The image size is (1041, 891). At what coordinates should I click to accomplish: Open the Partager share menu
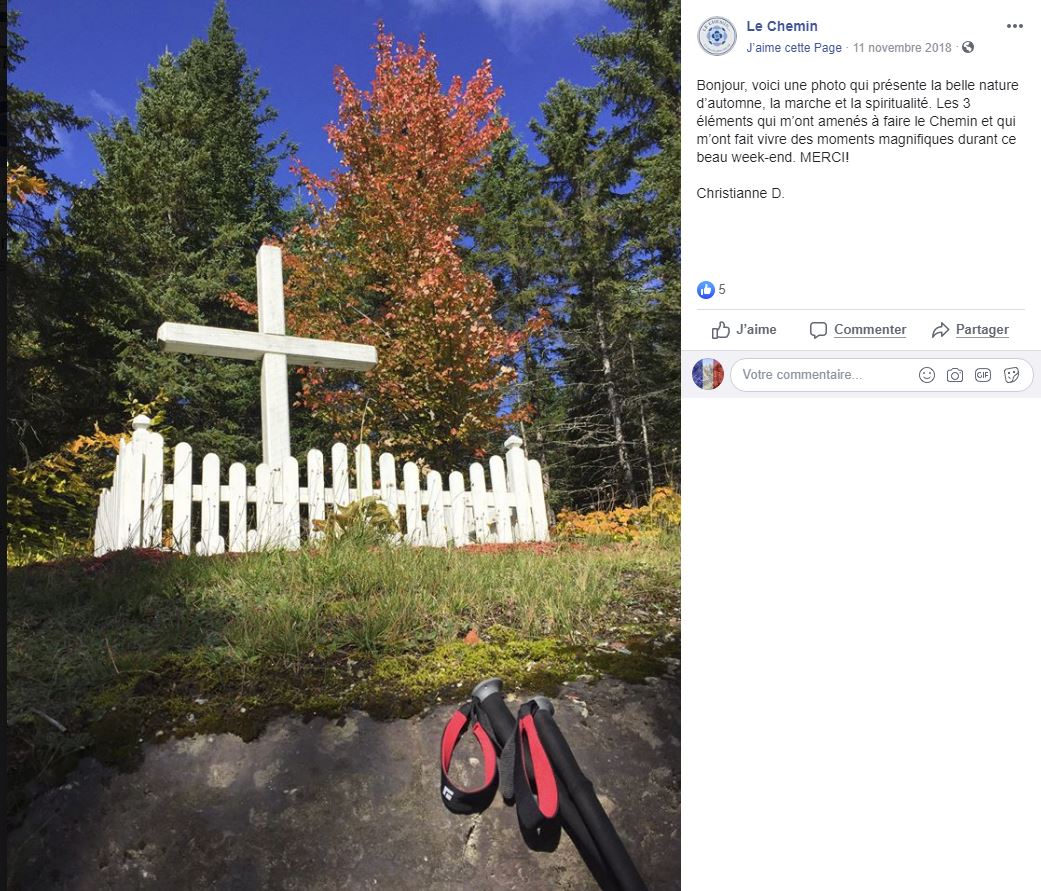tap(970, 330)
